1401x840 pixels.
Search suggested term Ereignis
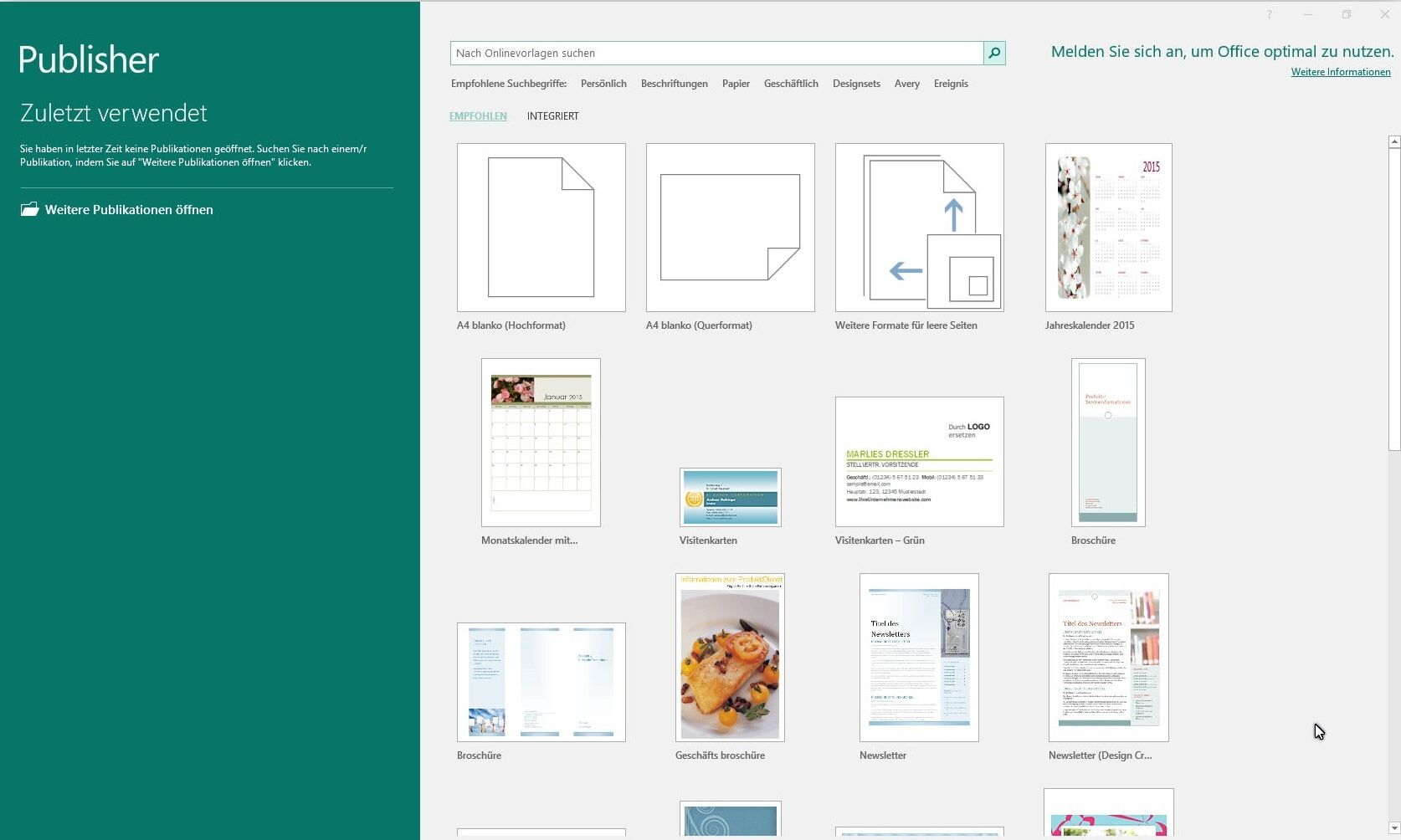coord(951,84)
